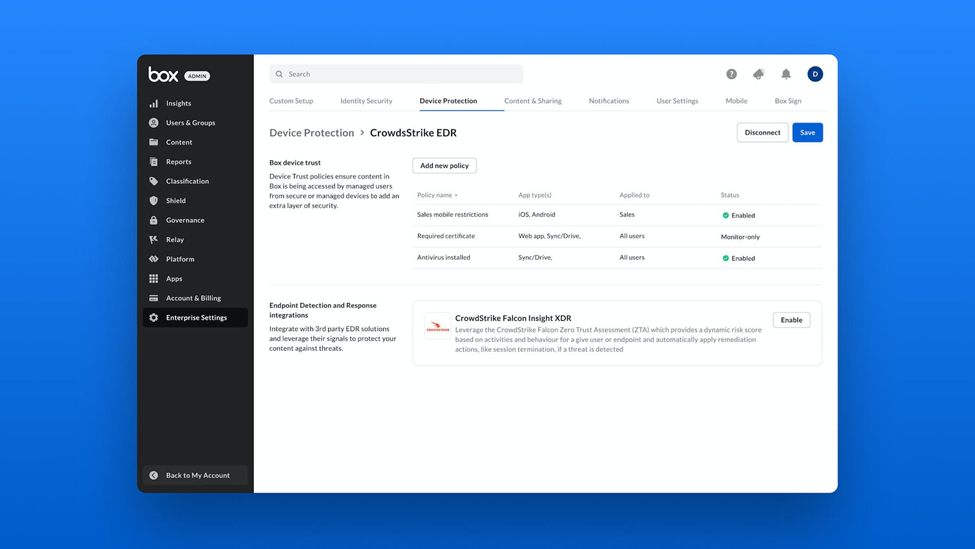Open the Notifications tab
Screen dimensions: 975x549
[609, 101]
